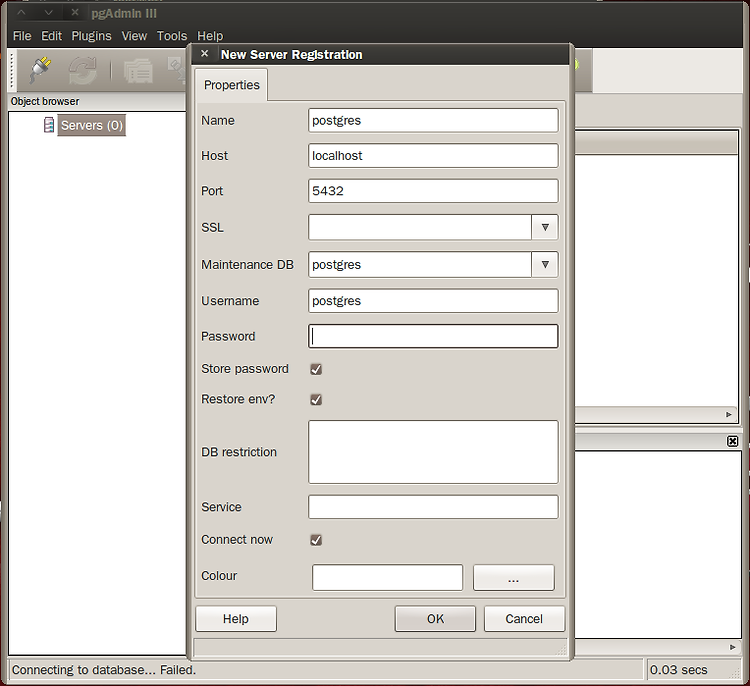This screenshot has height=686, width=750.
Task: Open the Tools menu
Action: click(x=172, y=36)
